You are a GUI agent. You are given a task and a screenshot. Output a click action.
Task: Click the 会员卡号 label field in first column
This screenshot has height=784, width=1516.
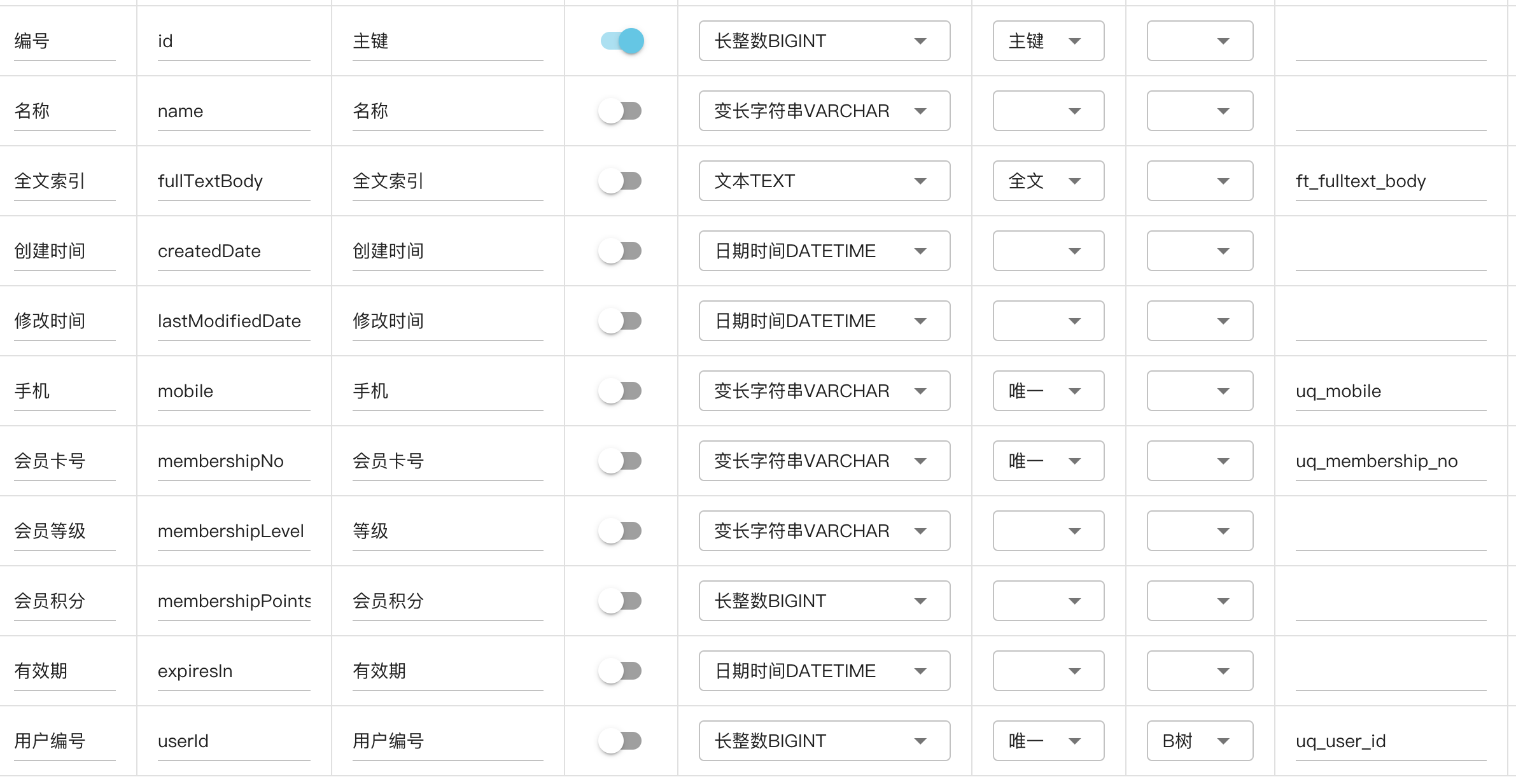(64, 461)
